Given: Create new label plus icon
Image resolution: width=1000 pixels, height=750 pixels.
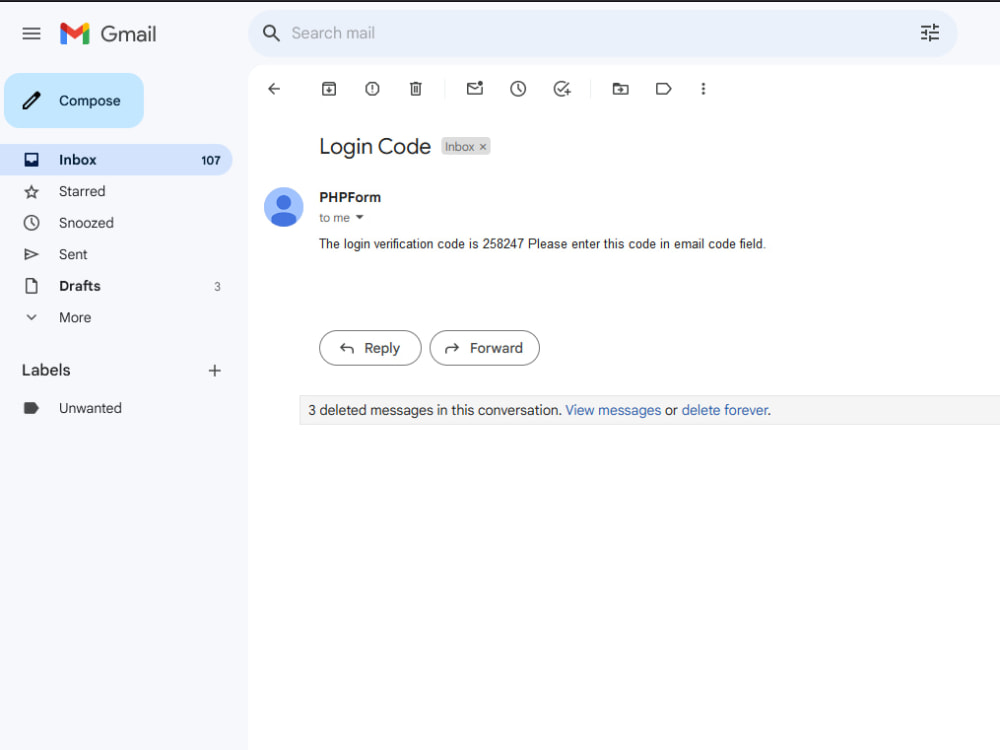Looking at the screenshot, I should pyautogui.click(x=215, y=371).
